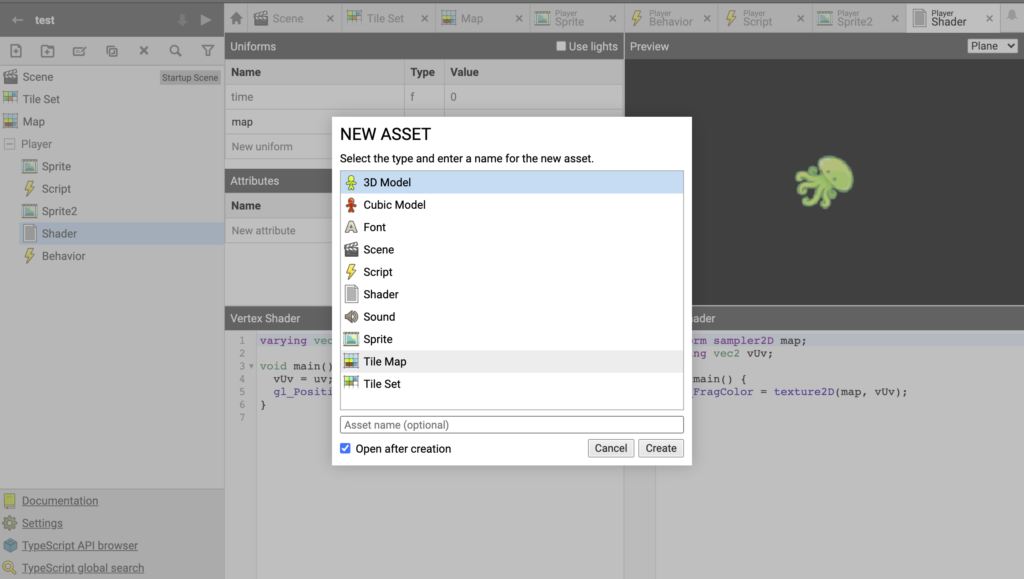Select Sound asset type

pos(512,317)
